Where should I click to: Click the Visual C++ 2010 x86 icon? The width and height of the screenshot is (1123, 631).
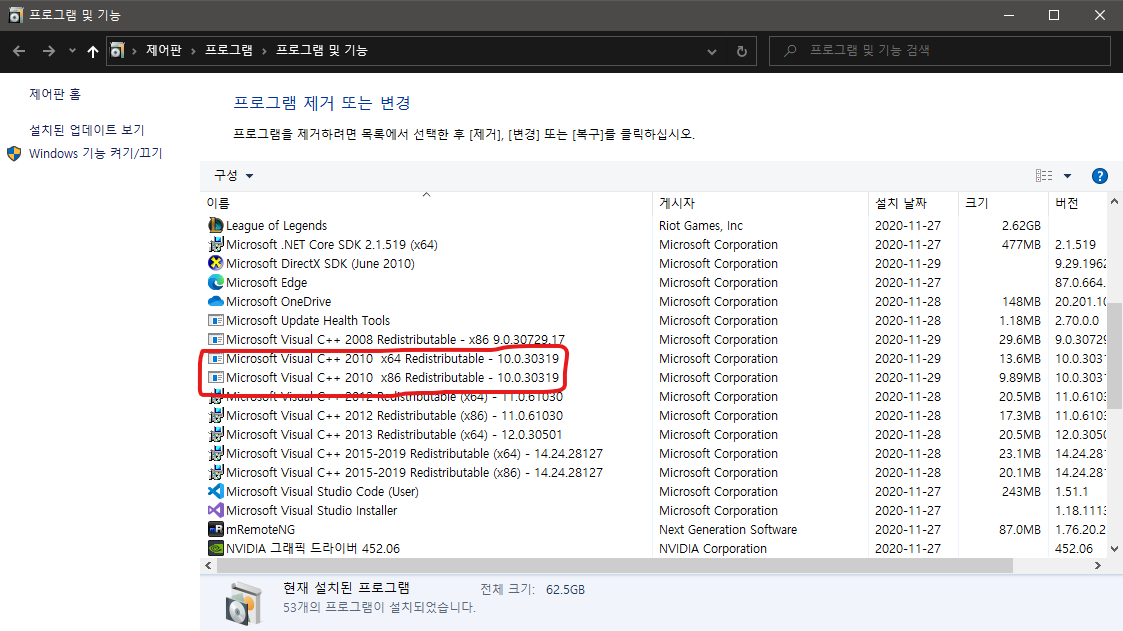[x=216, y=377]
